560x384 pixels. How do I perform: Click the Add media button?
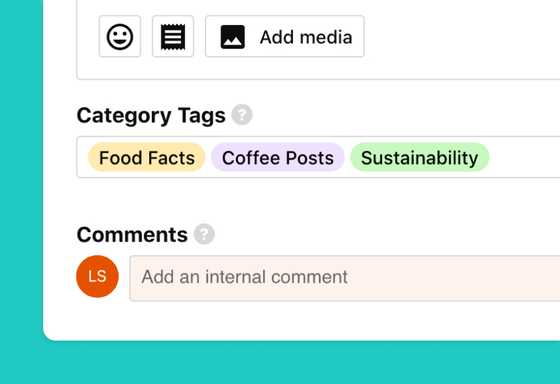click(285, 36)
